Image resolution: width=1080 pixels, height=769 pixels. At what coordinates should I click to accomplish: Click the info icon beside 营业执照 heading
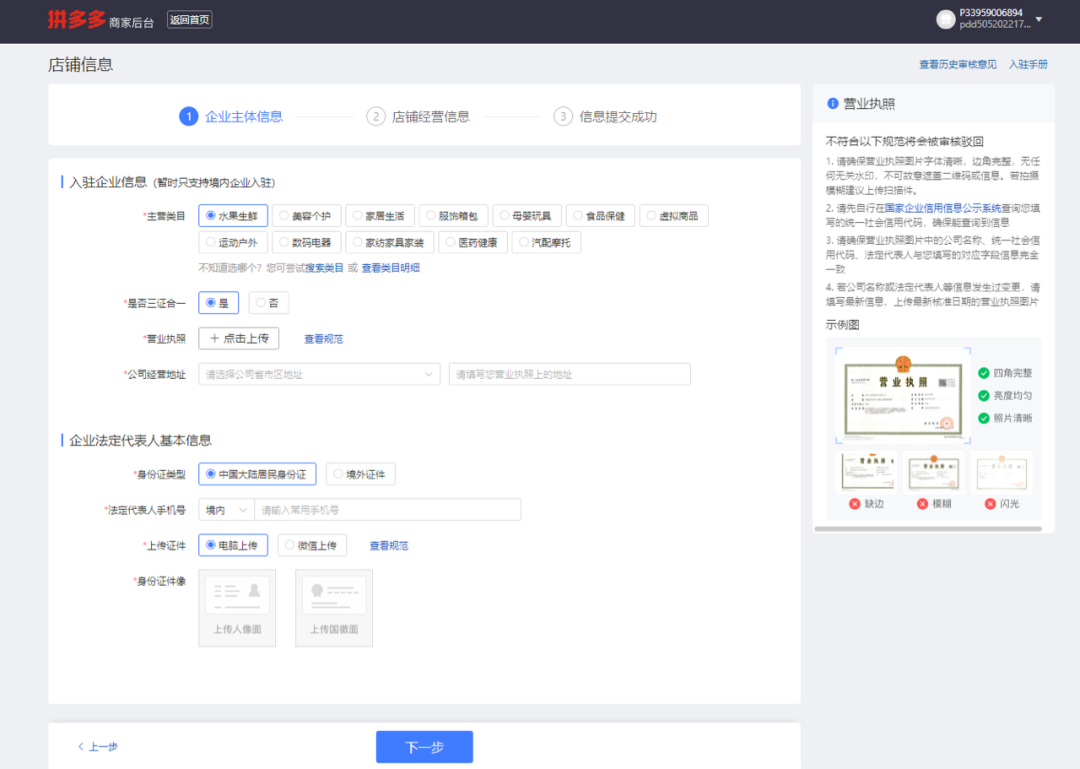click(x=832, y=103)
